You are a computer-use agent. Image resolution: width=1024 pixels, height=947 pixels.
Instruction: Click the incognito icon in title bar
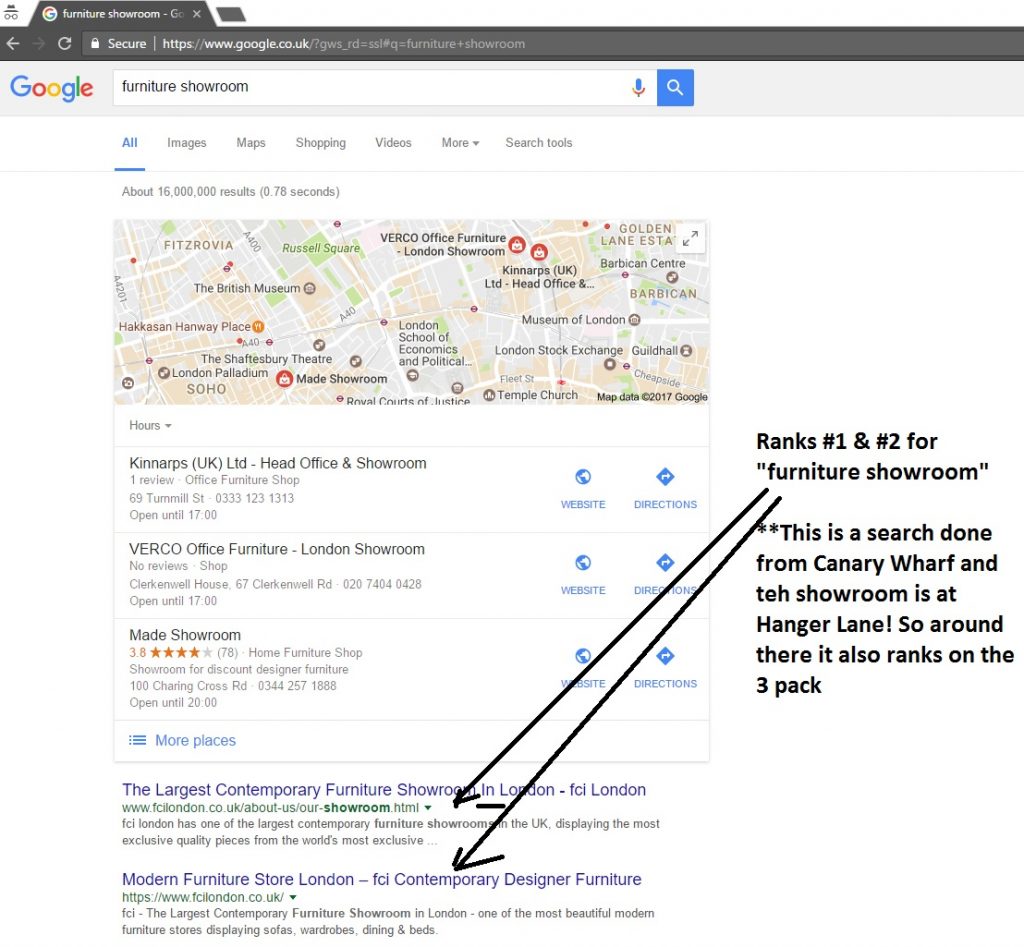point(11,12)
